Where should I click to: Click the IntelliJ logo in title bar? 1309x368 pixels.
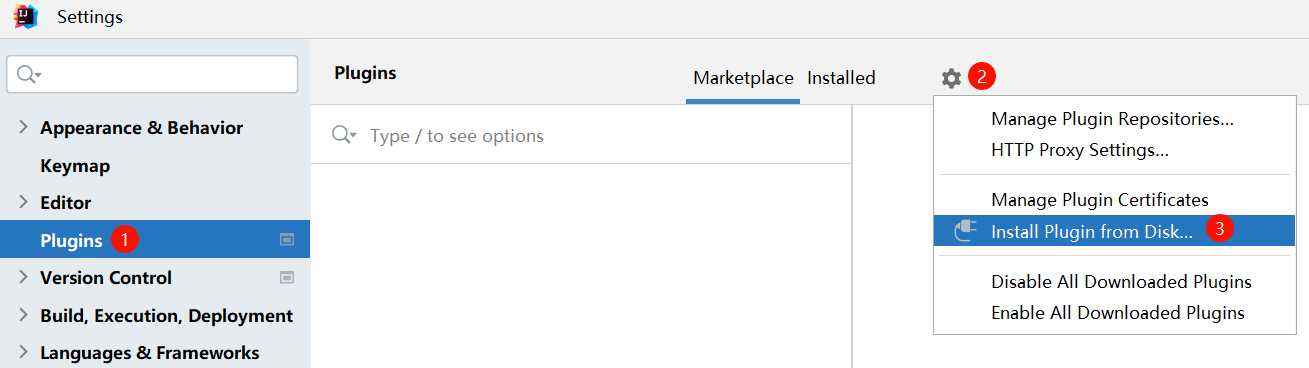pyautogui.click(x=26, y=17)
